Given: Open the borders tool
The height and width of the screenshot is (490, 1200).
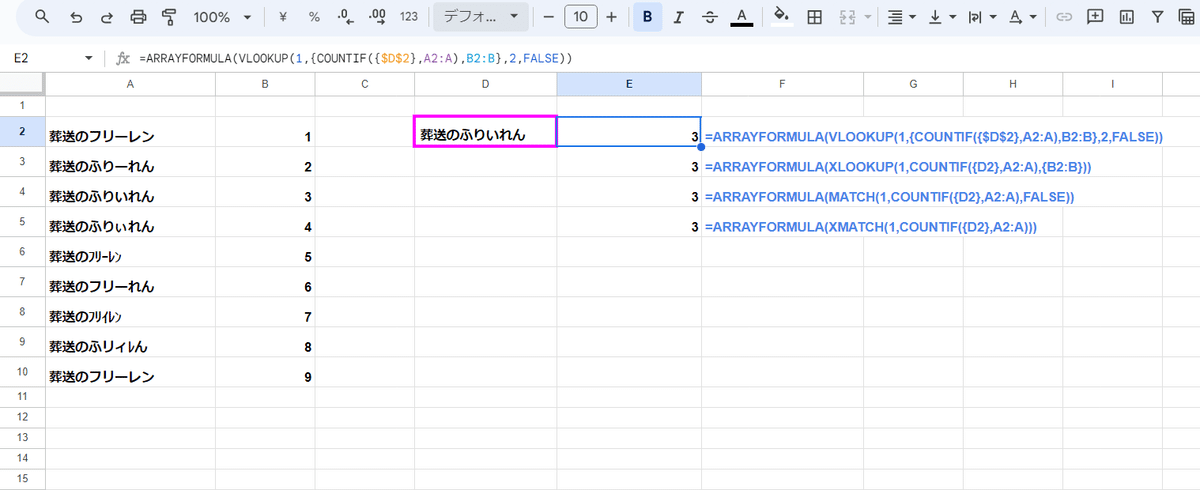Looking at the screenshot, I should [x=814, y=17].
